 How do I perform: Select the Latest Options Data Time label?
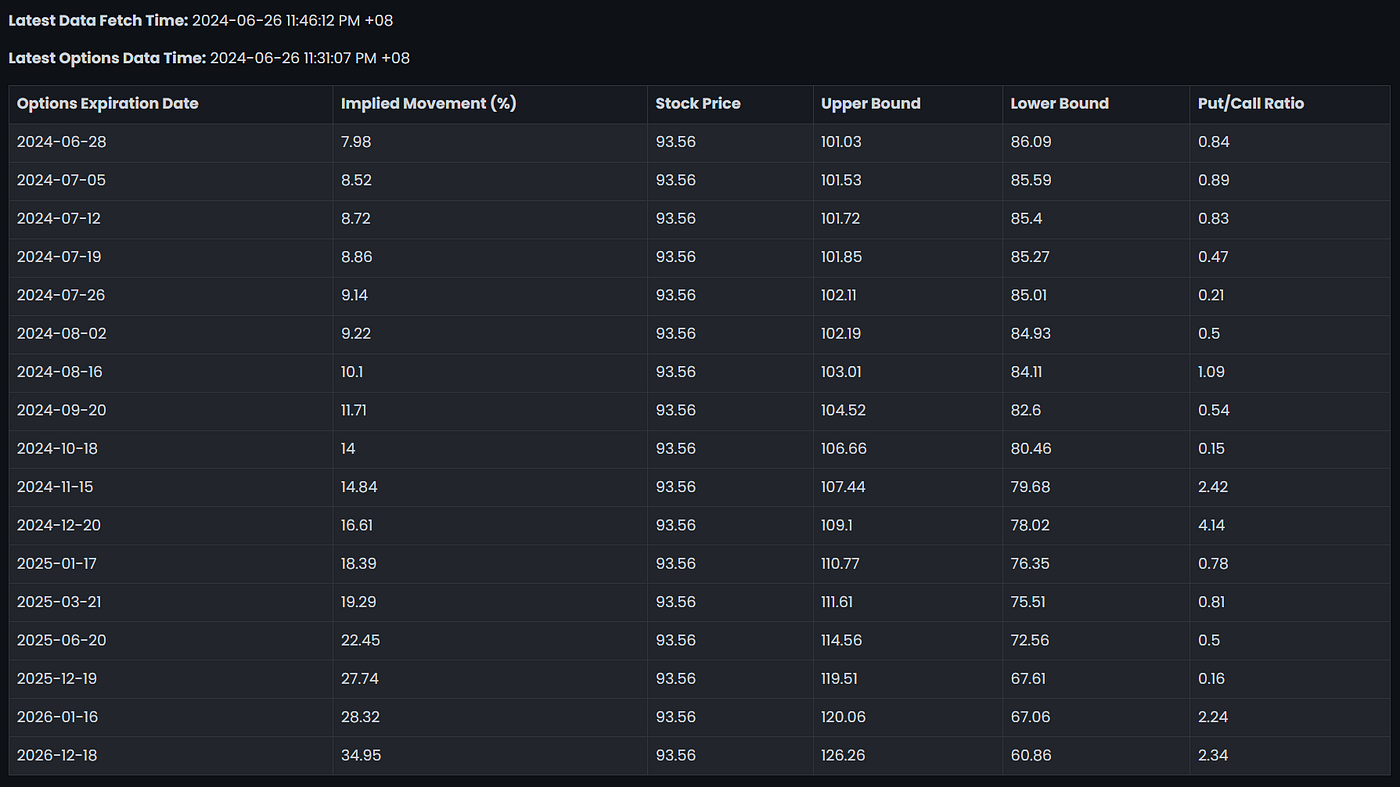click(107, 58)
